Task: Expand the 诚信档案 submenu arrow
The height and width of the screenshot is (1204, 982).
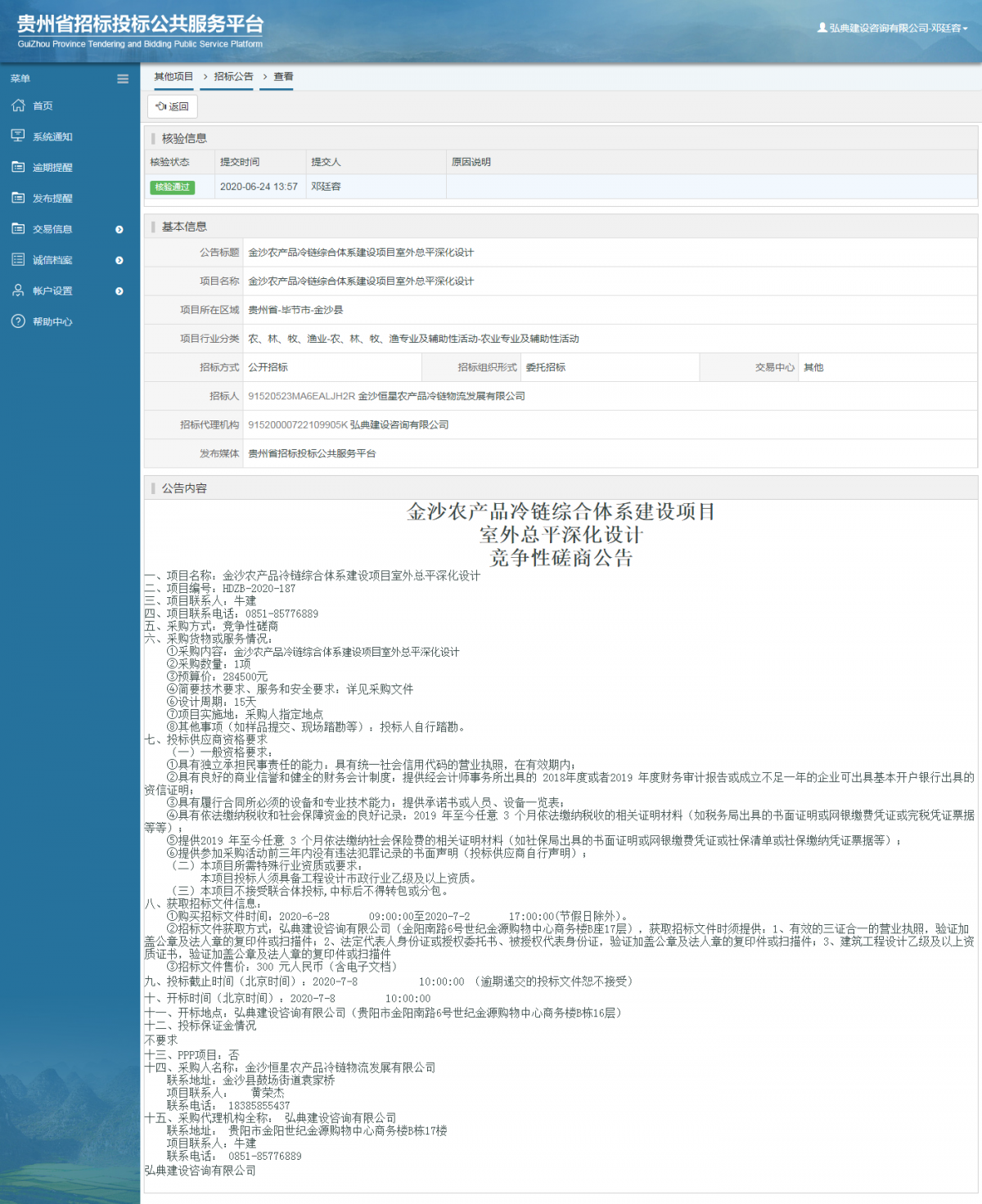Action: pyautogui.click(x=119, y=260)
